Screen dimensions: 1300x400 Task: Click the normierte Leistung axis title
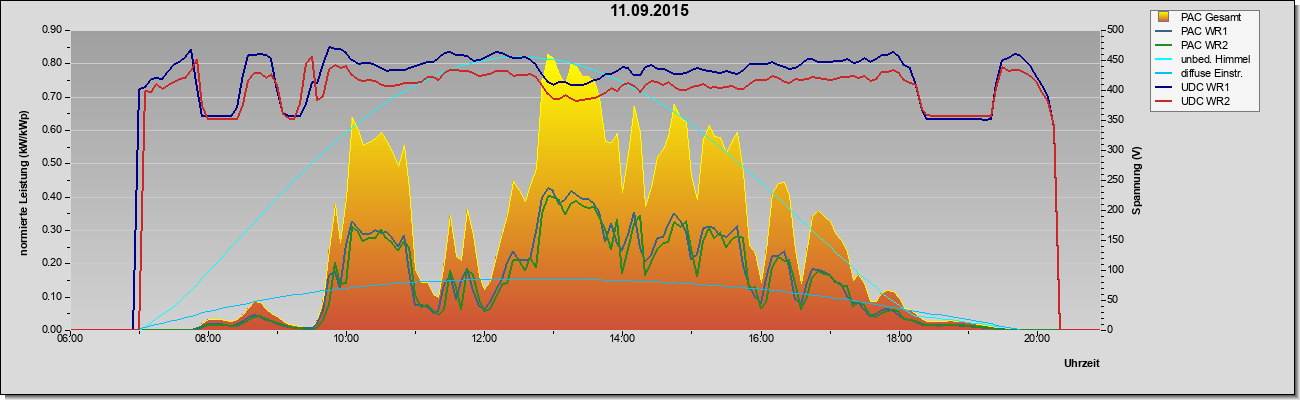tap(22, 181)
